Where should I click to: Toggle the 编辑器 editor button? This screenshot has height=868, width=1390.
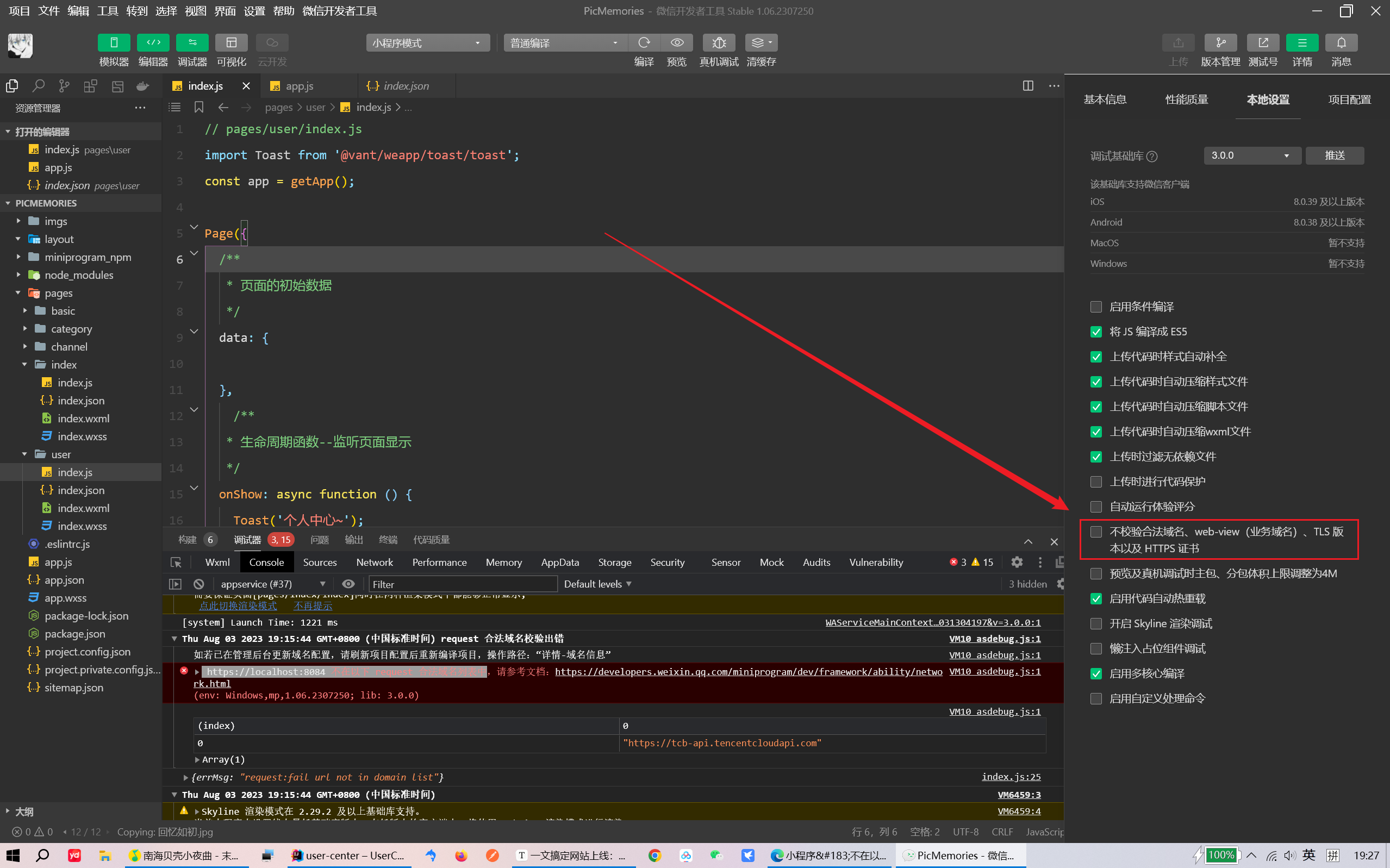(153, 42)
